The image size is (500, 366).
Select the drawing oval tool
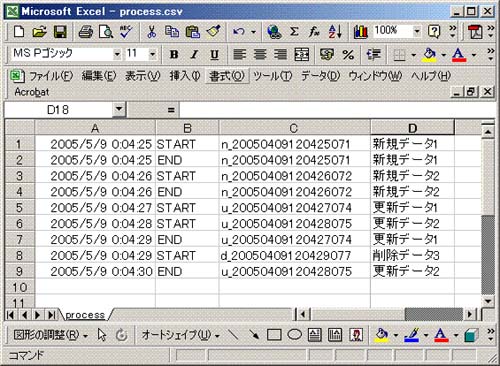(x=294, y=335)
